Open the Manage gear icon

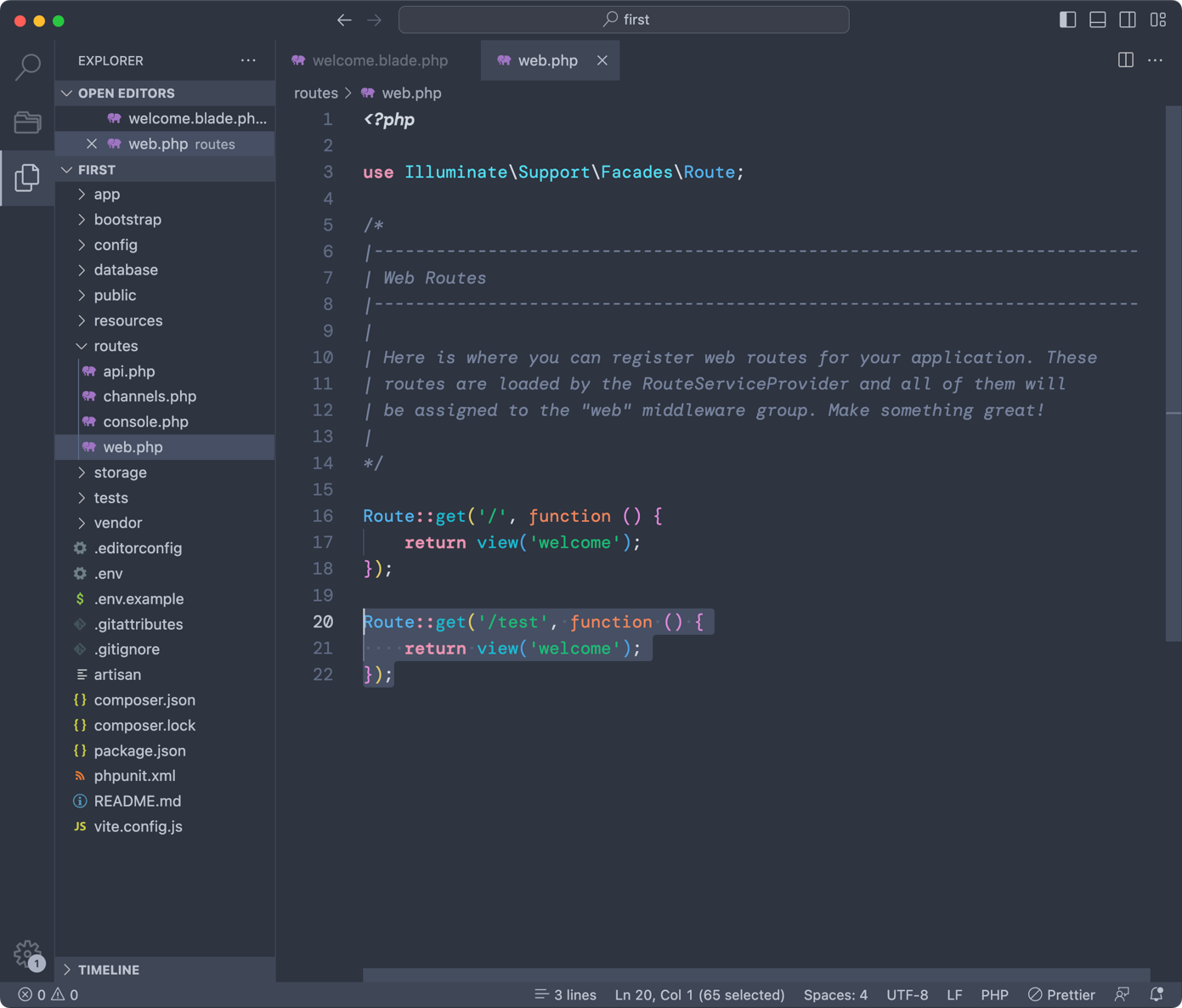(x=27, y=954)
